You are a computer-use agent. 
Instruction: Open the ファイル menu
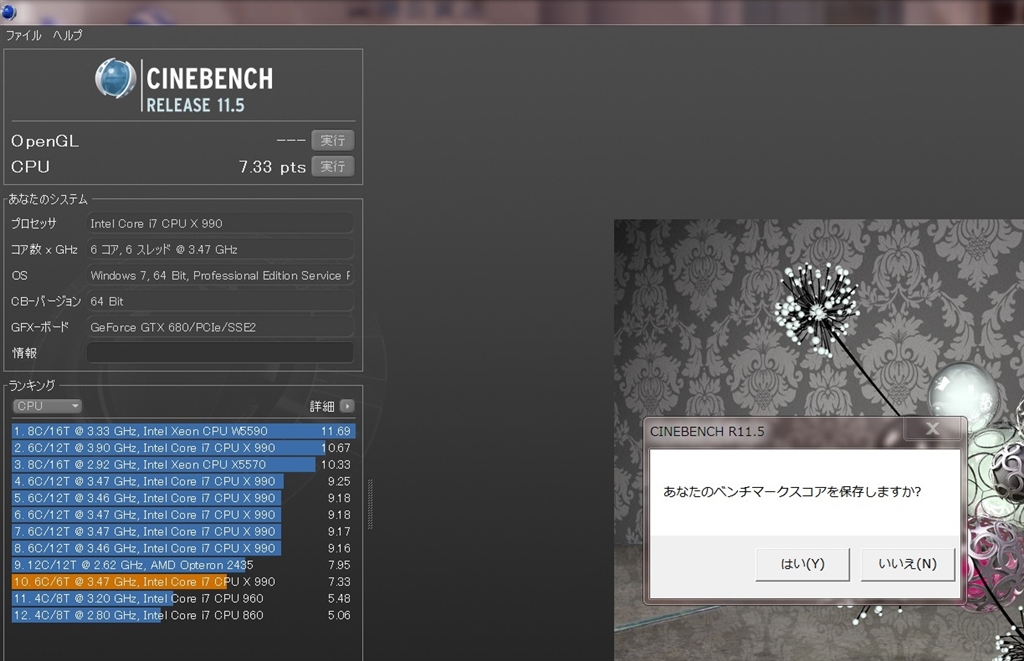24,35
